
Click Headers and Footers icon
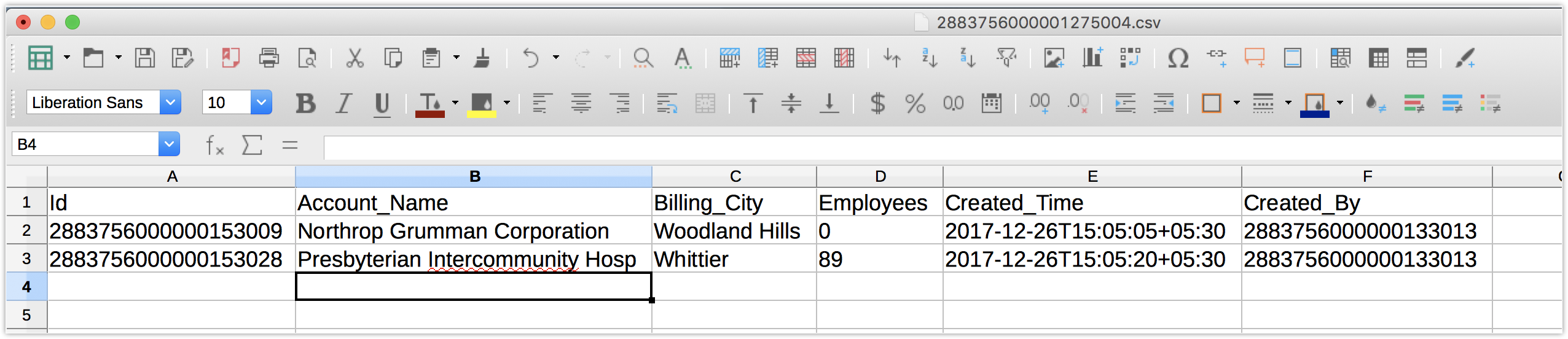click(x=1293, y=58)
